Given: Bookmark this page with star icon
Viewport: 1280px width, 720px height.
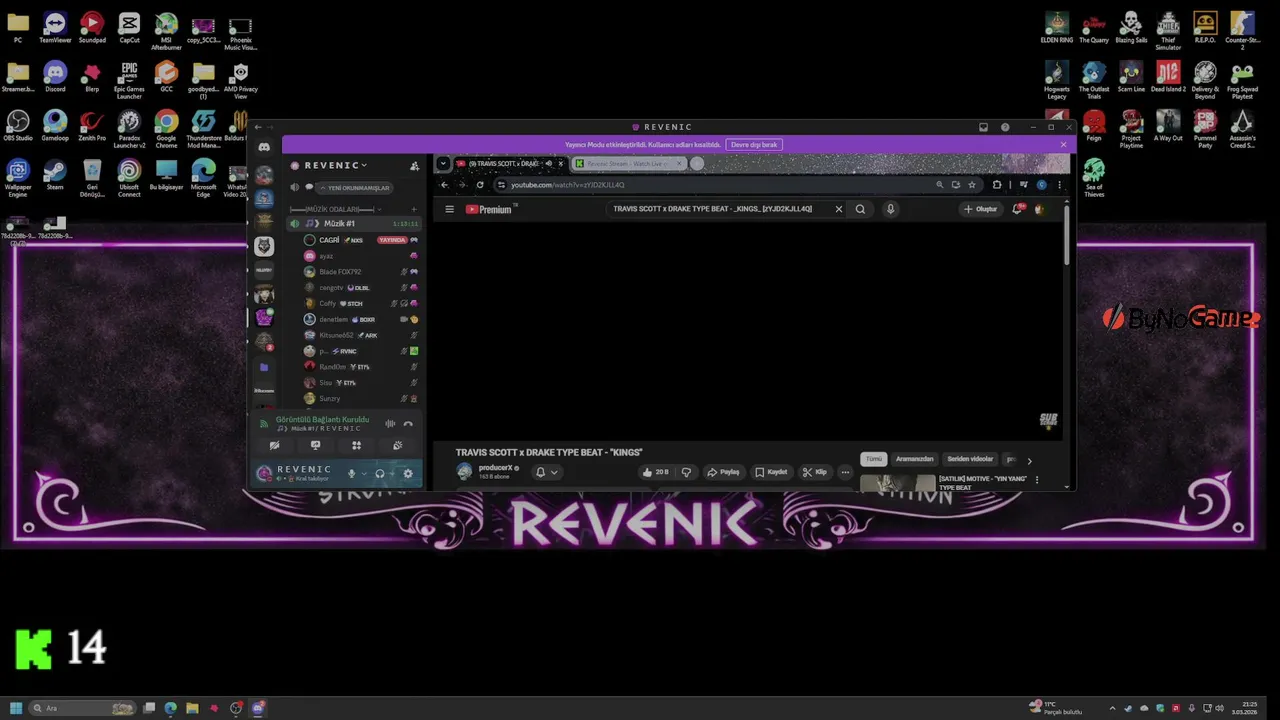Looking at the screenshot, I should [971, 185].
